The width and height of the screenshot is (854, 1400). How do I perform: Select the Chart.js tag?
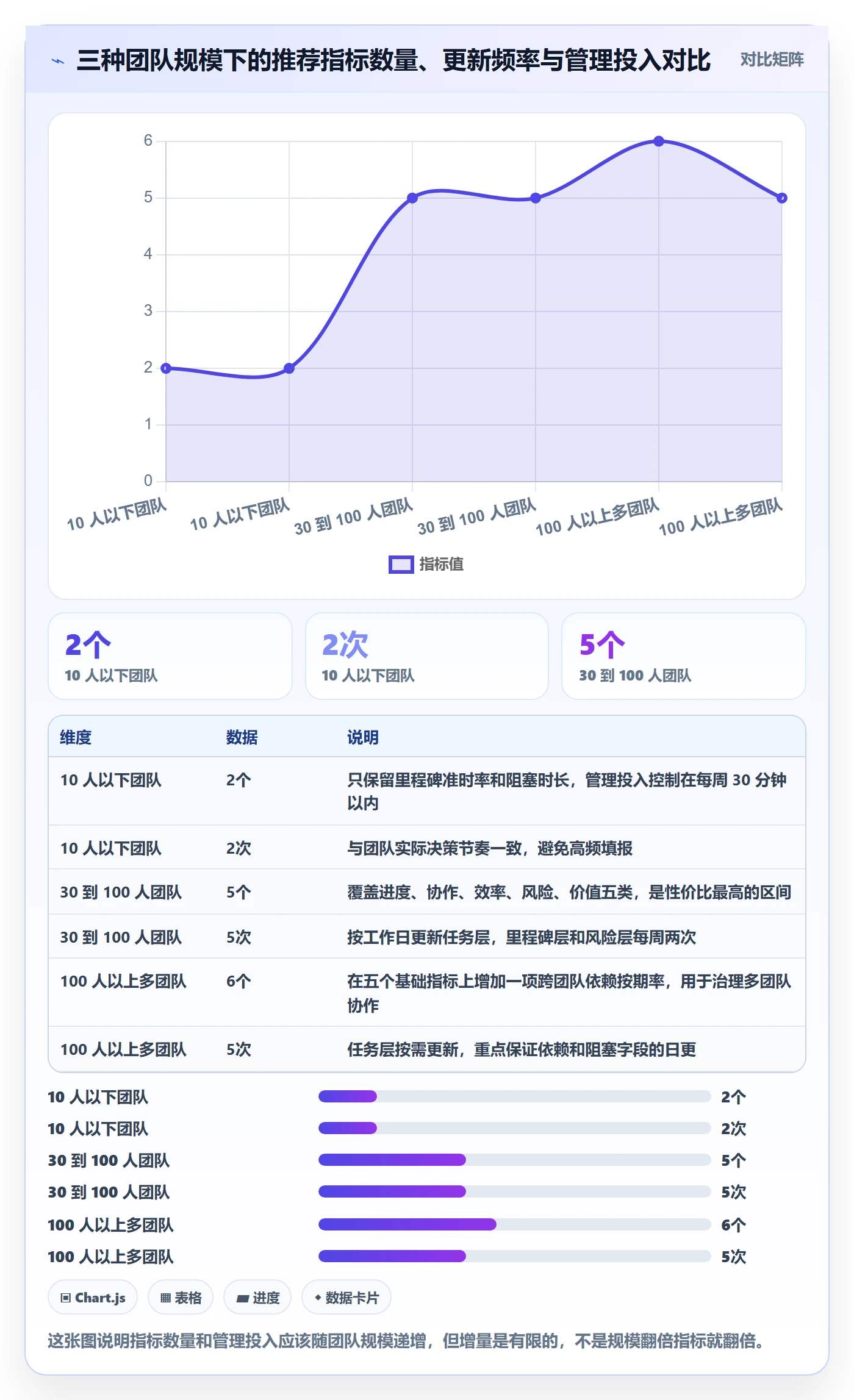click(x=93, y=1298)
